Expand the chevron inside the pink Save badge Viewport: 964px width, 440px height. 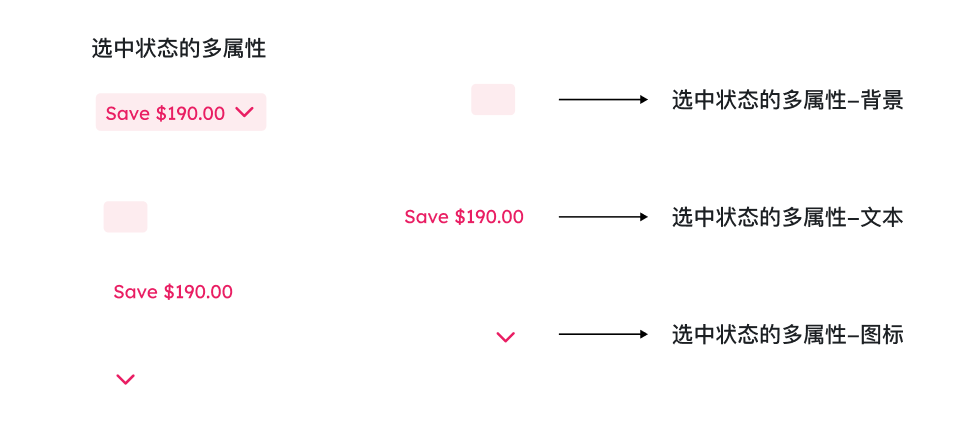point(245,113)
